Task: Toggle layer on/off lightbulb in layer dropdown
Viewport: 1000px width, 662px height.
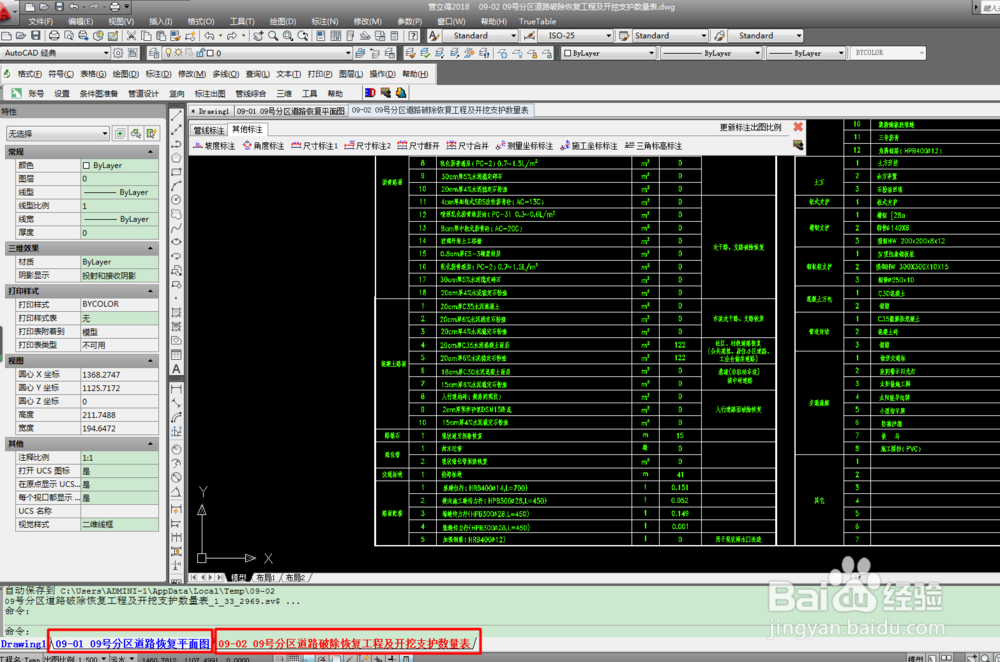Action: click(x=169, y=53)
